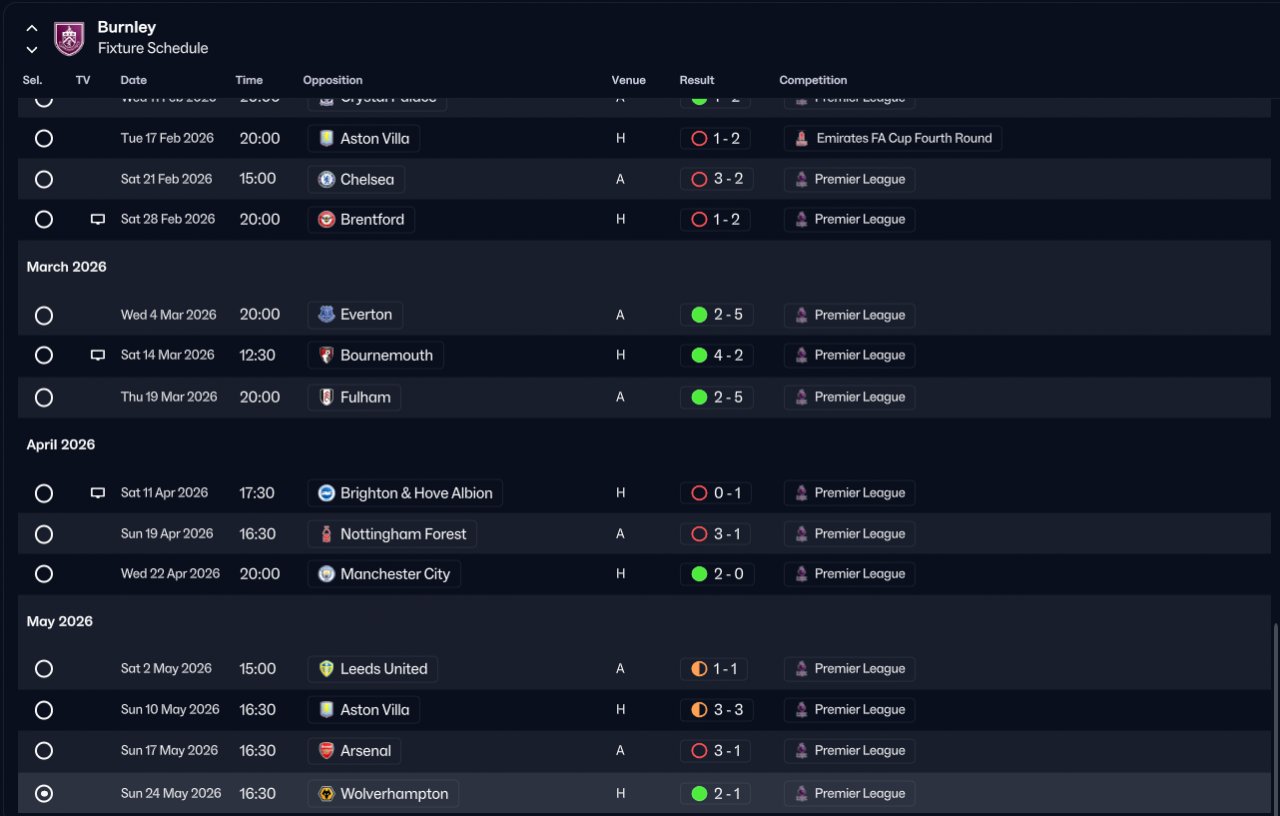Click the up chevron beside Burnley
This screenshot has height=816, width=1280.
point(32,28)
